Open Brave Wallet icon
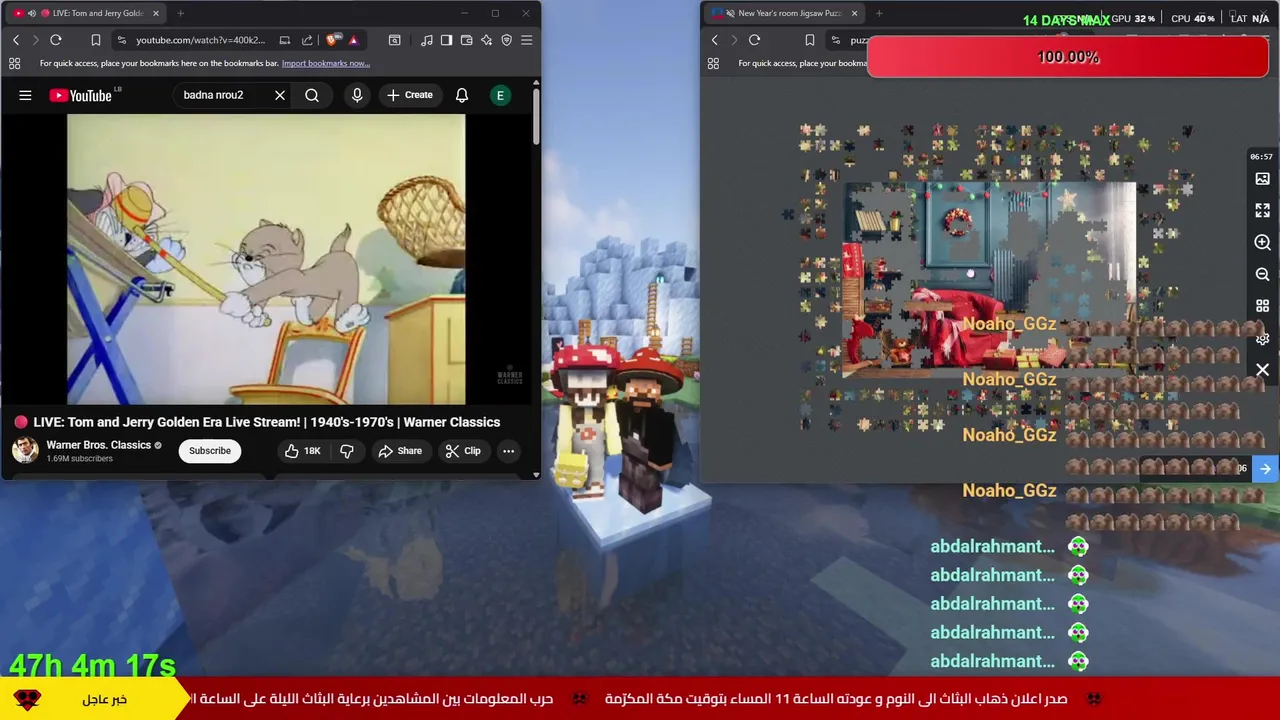Viewport: 1280px width, 720px height. pos(466,40)
